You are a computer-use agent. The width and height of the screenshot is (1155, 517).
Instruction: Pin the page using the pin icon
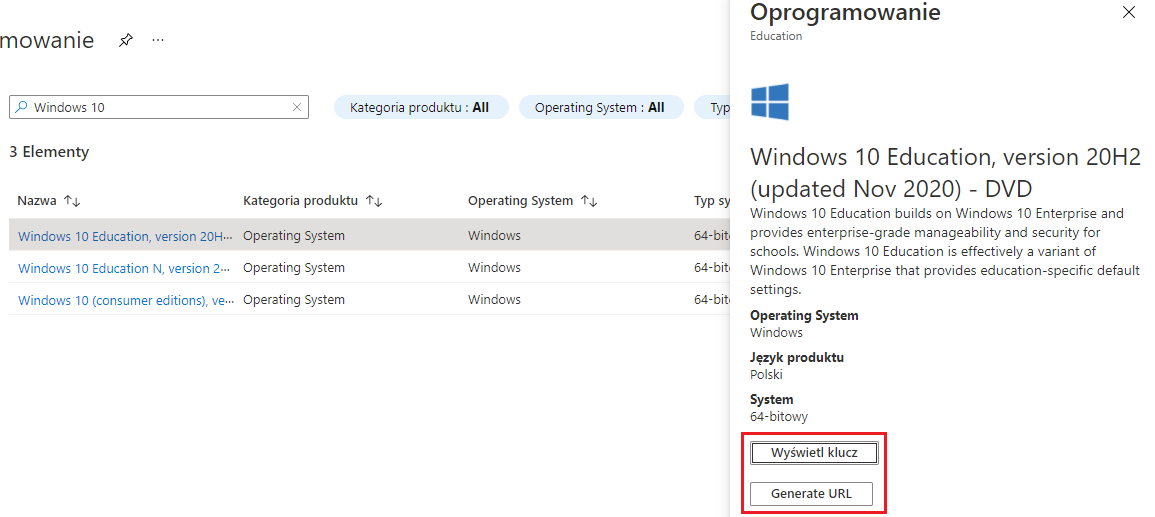[125, 41]
